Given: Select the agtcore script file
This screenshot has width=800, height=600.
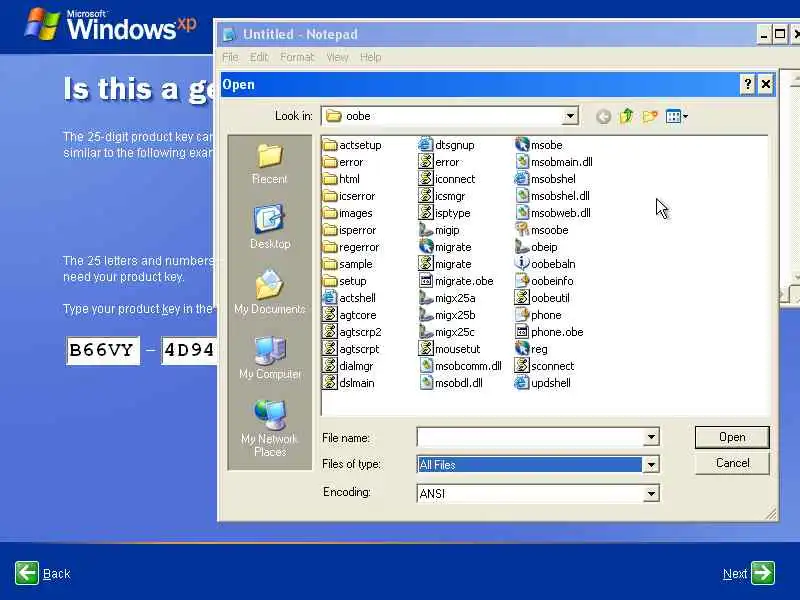Looking at the screenshot, I should tap(349, 315).
